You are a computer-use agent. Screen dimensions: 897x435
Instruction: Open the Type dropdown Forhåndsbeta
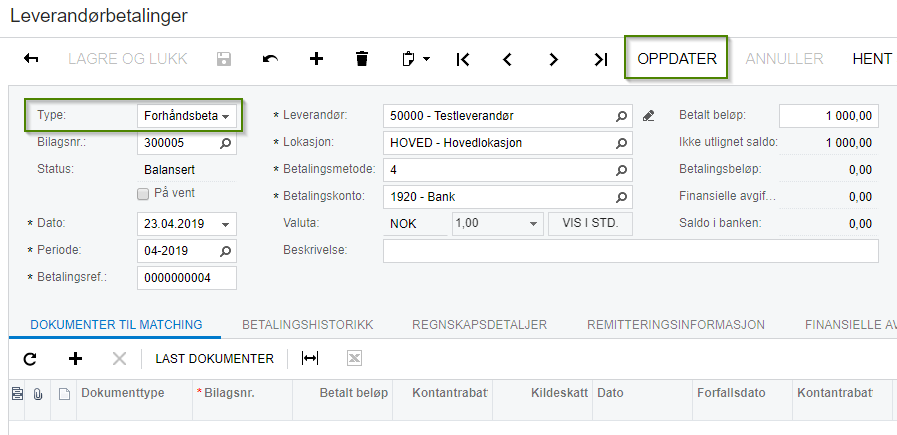click(x=187, y=116)
